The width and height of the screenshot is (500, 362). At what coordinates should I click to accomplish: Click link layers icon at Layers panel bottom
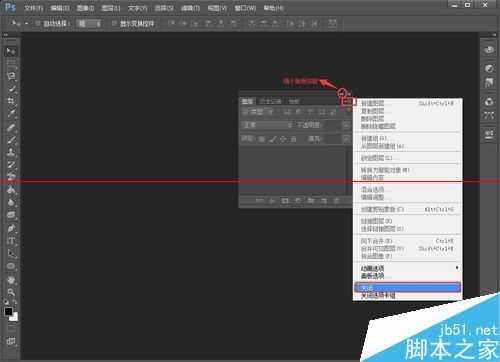259,201
